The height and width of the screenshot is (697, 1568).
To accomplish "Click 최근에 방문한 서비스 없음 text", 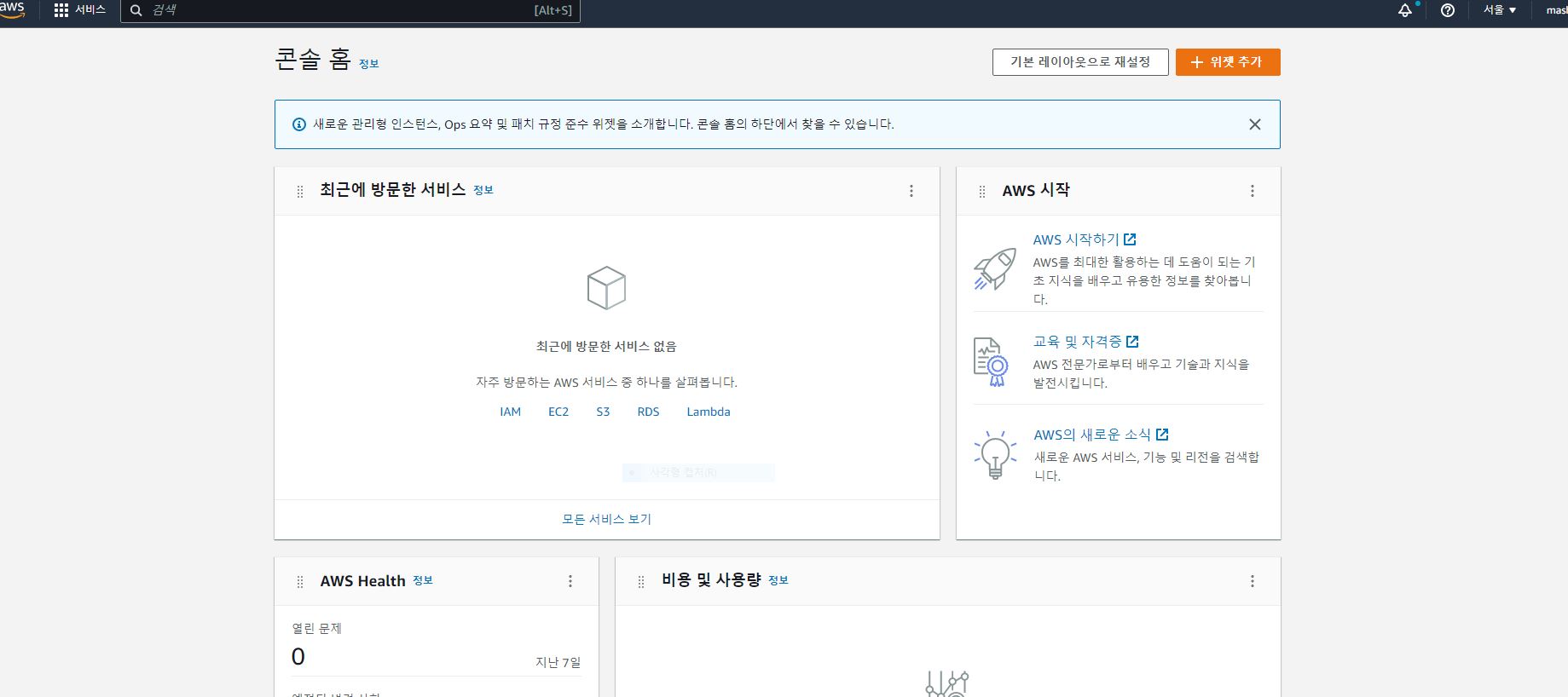I will pyautogui.click(x=606, y=346).
